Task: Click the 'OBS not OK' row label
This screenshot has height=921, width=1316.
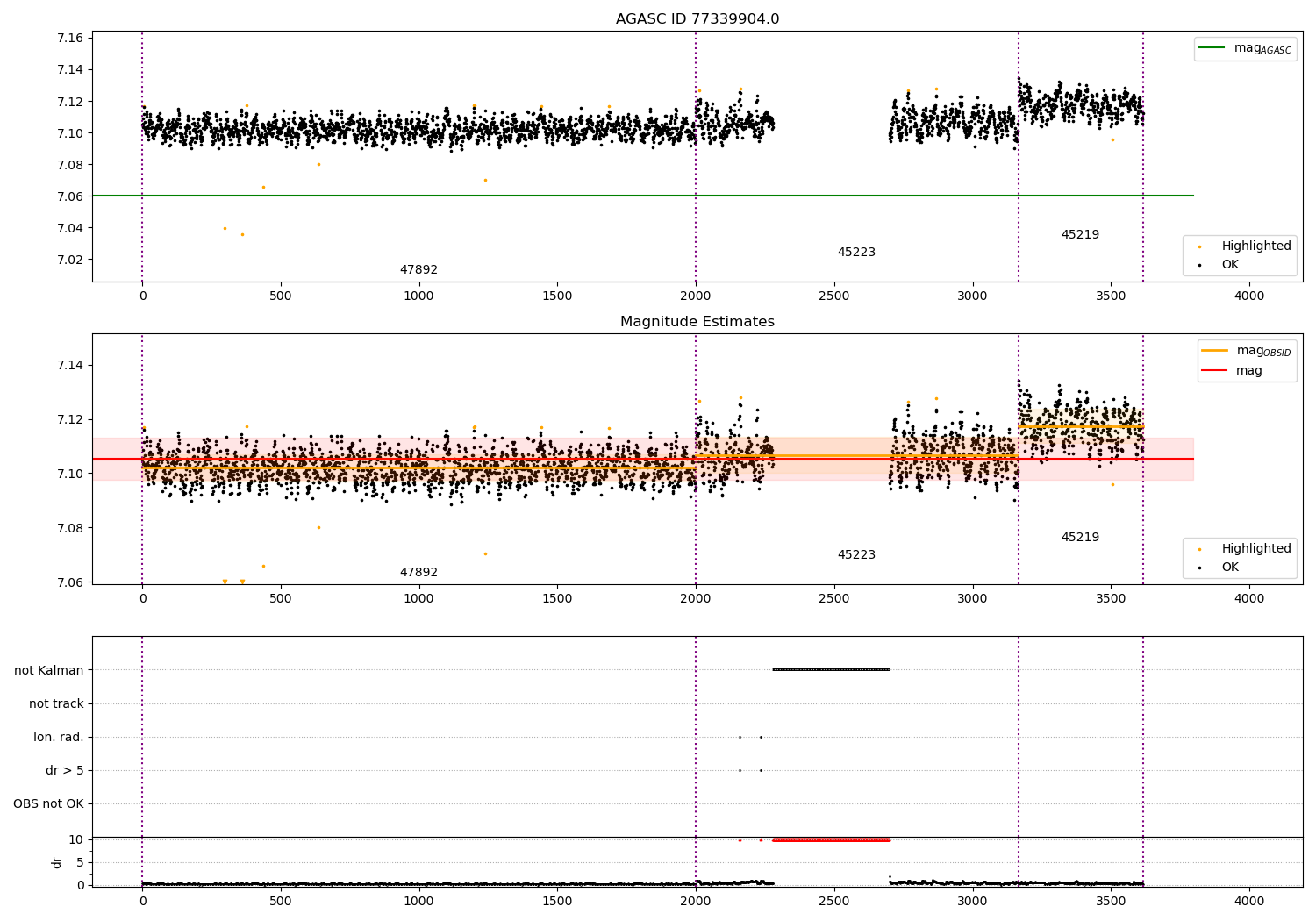Action: [49, 804]
